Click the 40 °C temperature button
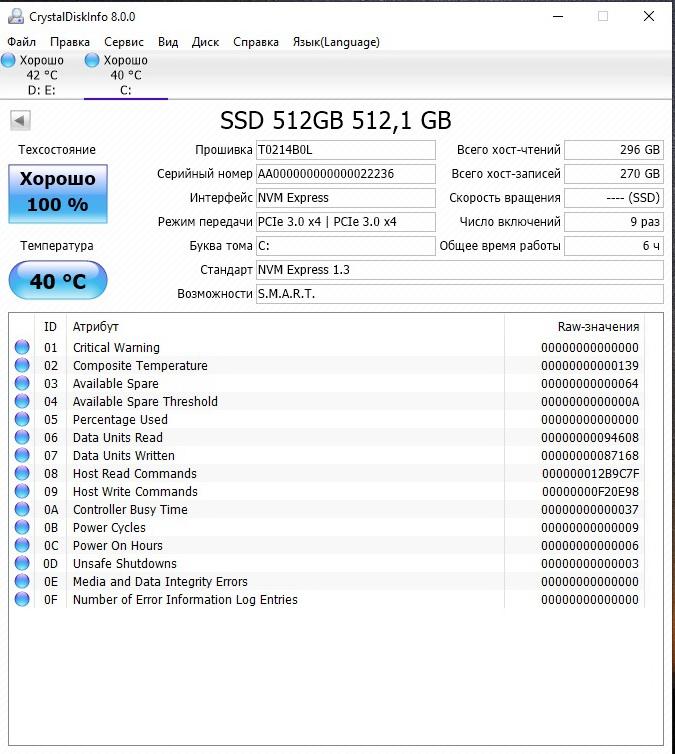The width and height of the screenshot is (675, 754). (58, 281)
